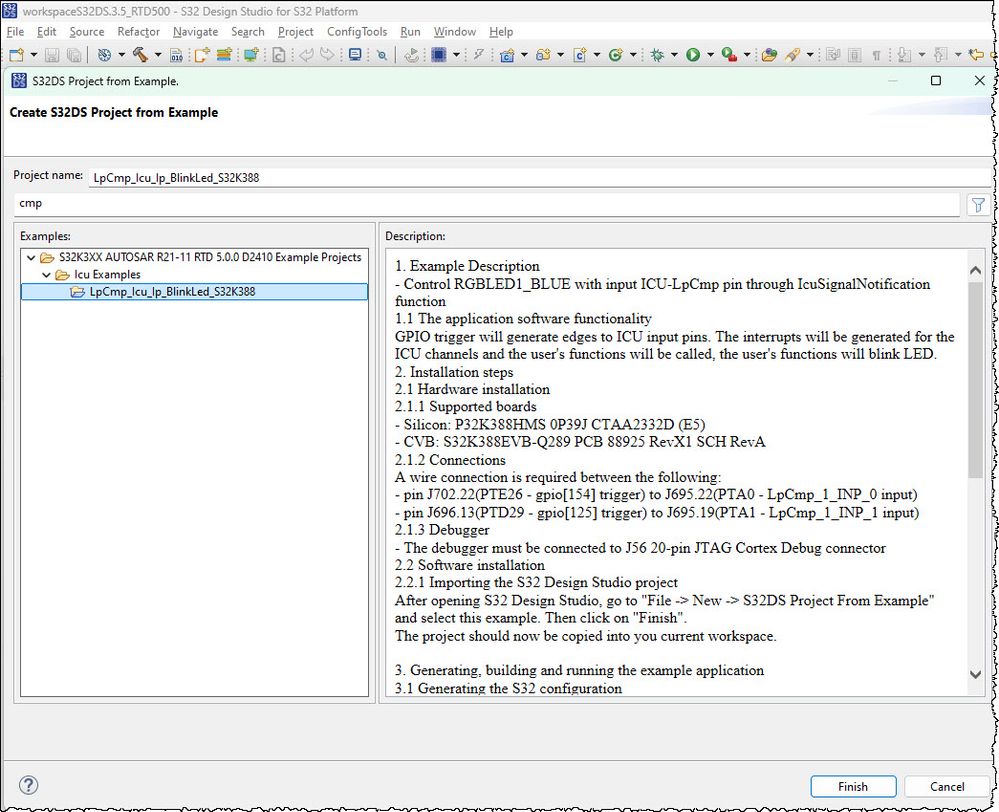Open the ConfigTools menu
The width and height of the screenshot is (999, 812).
[357, 31]
